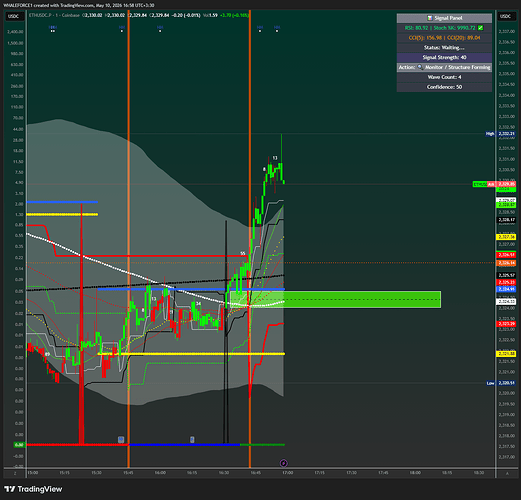The width and height of the screenshot is (521, 500).
Task: Click the Low price label
Action: coord(490,383)
